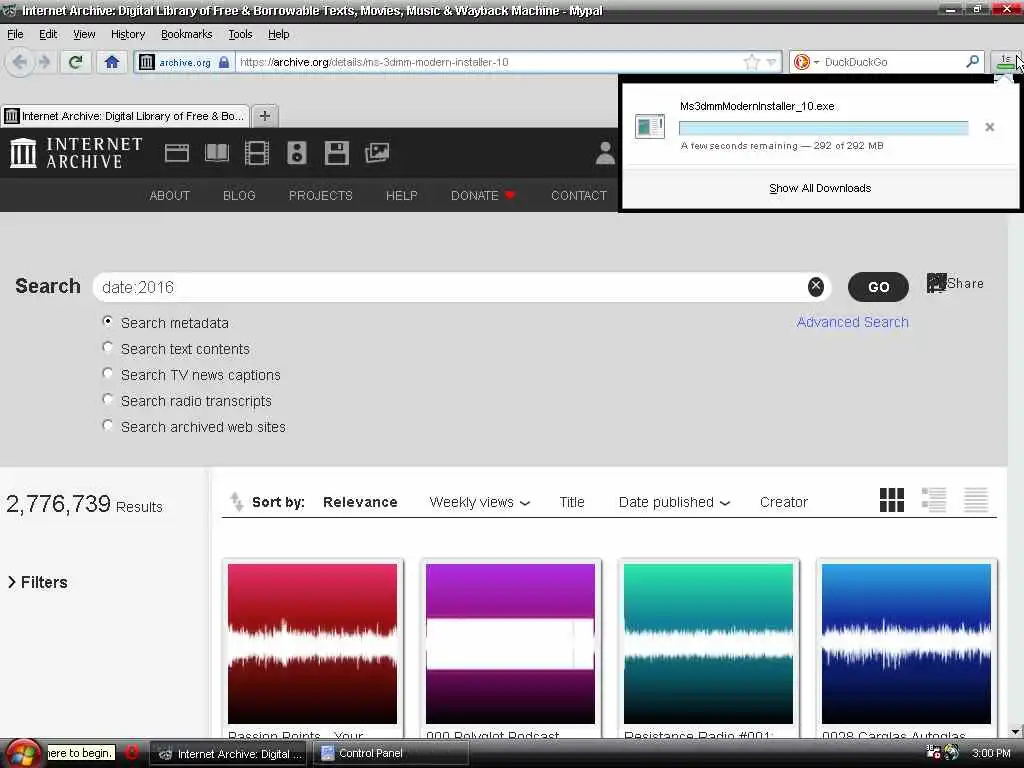Image resolution: width=1024 pixels, height=768 pixels.
Task: Go forward with the browser forward arrow
Action: (x=44, y=62)
